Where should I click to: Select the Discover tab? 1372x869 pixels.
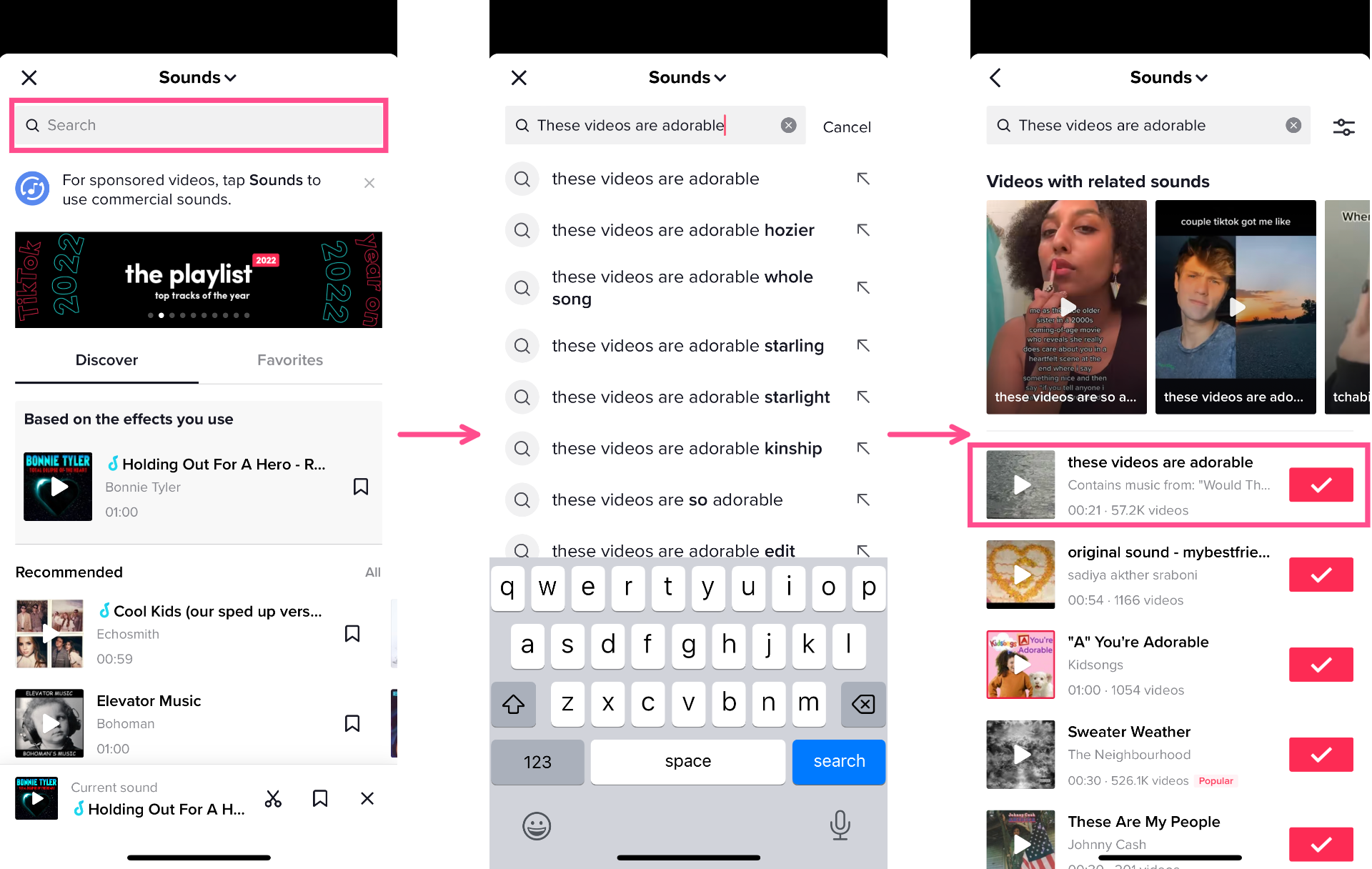tap(107, 360)
